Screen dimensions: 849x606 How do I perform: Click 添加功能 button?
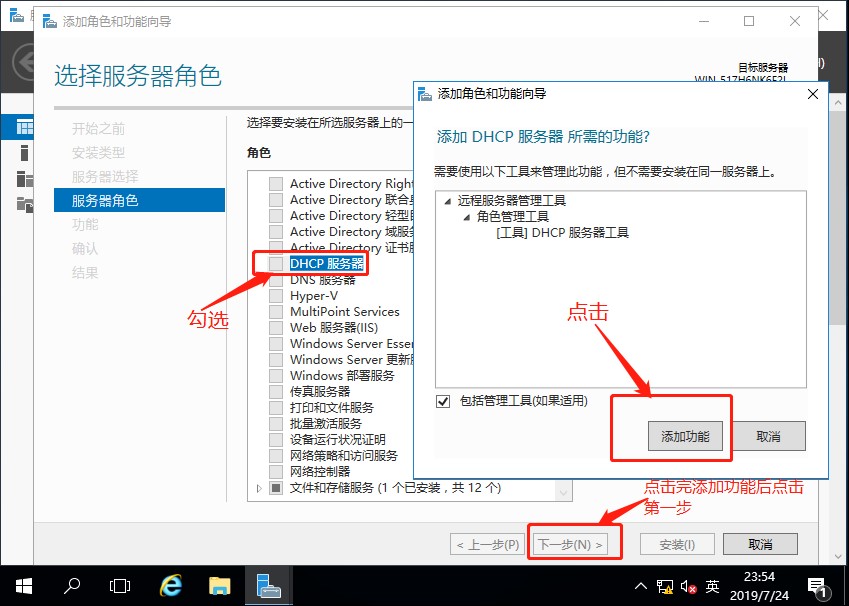coord(685,436)
